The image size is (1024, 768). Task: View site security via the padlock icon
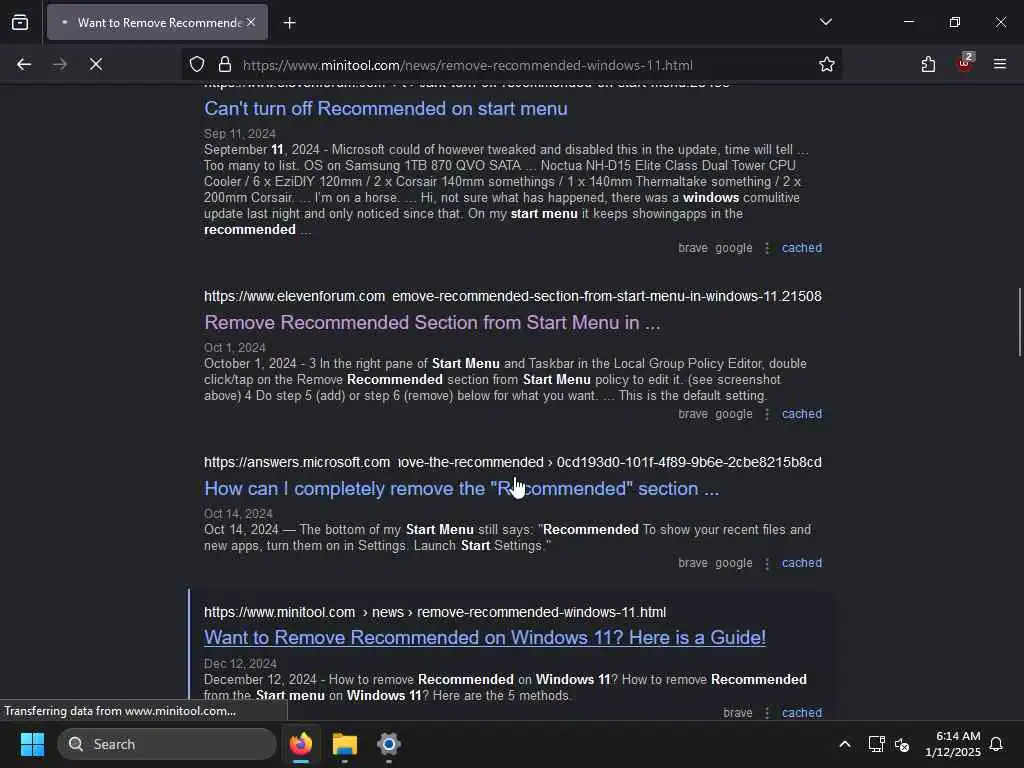tap(225, 64)
